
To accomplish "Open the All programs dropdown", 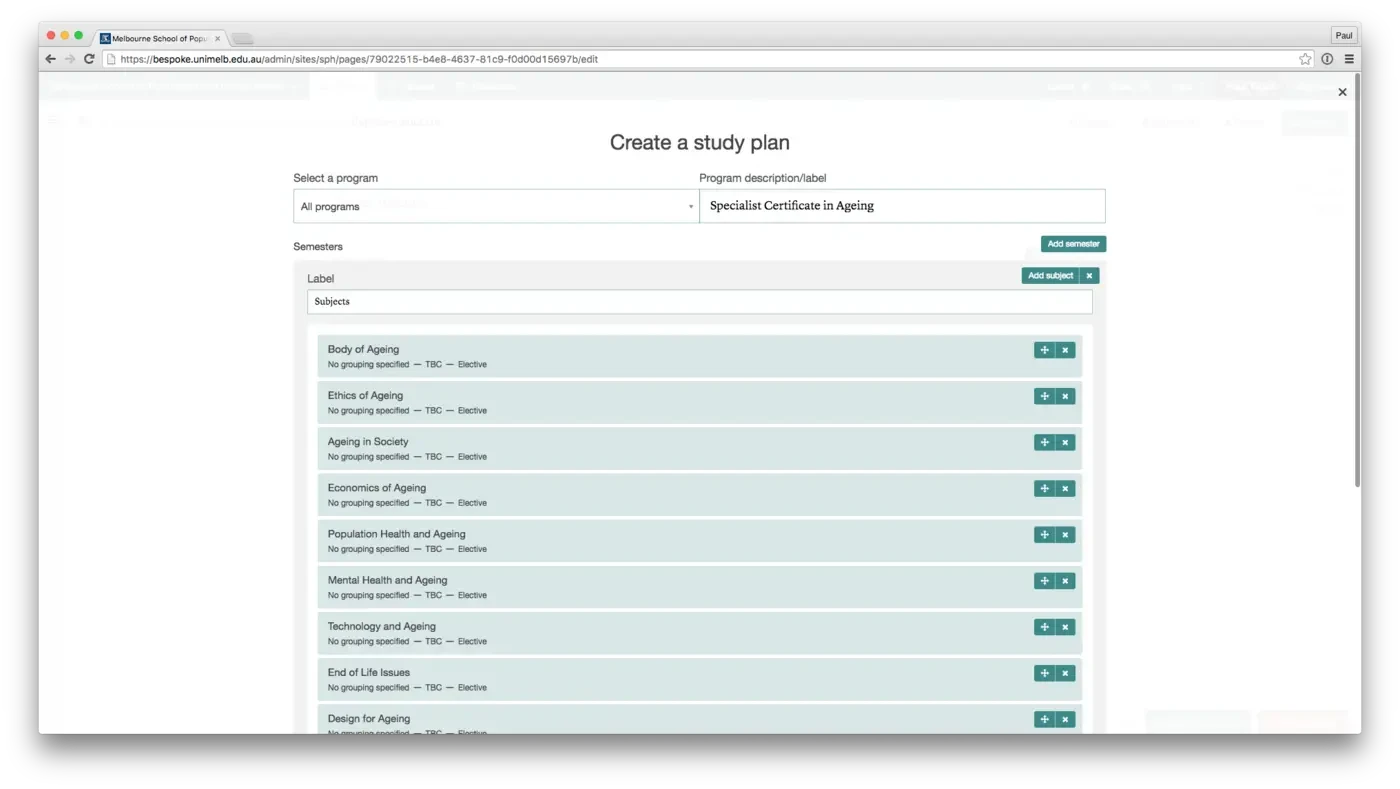I will pyautogui.click(x=496, y=206).
